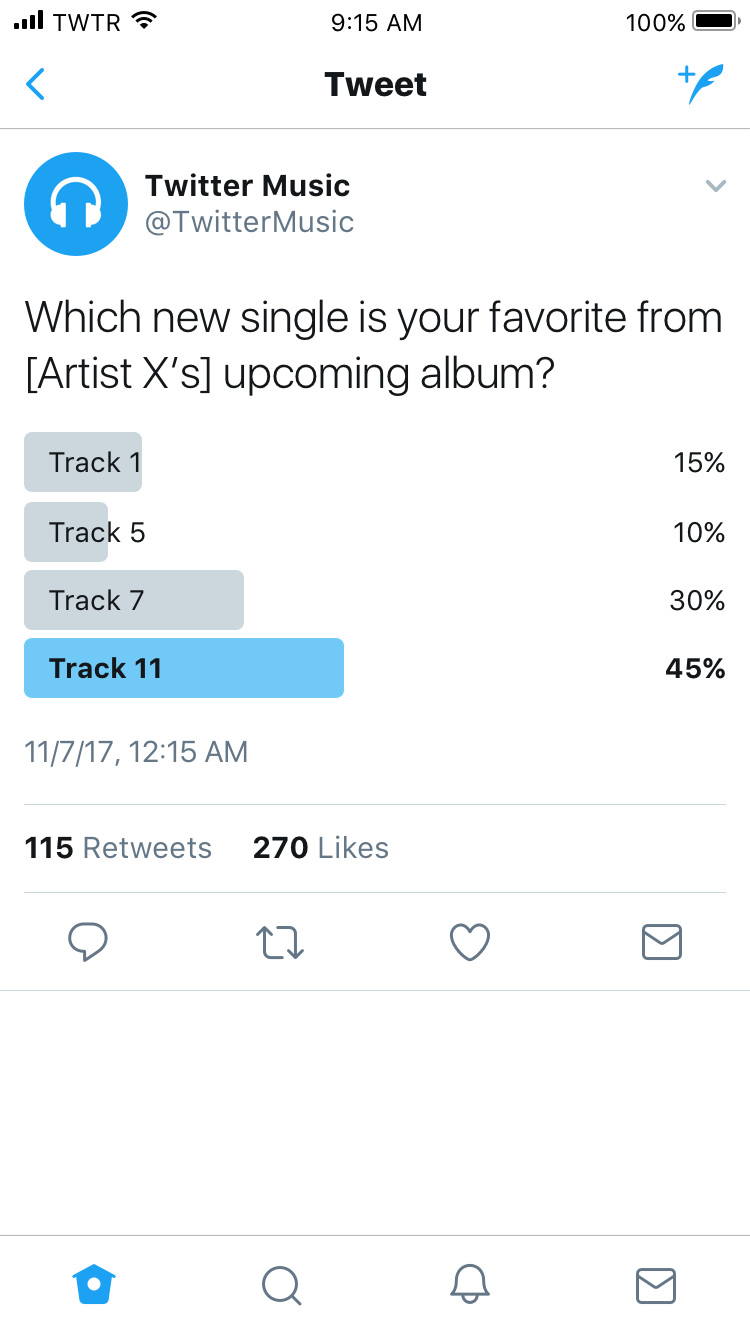This screenshot has width=750, height=1325.
Task: Select the Track 7 poll option
Action: (x=375, y=600)
